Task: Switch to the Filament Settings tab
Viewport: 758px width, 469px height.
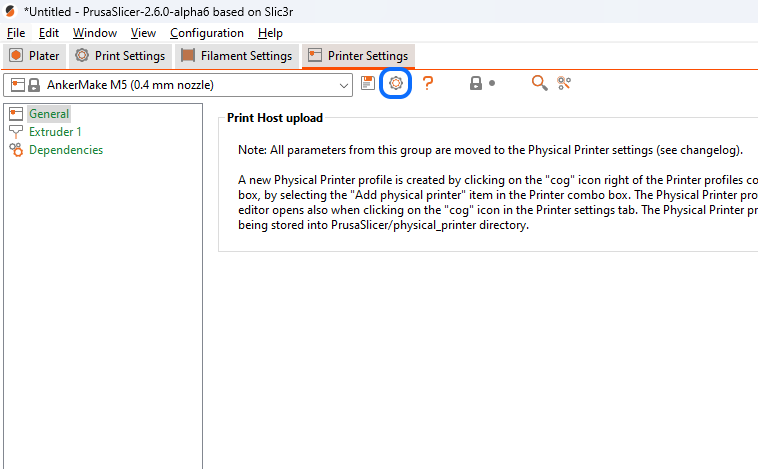Action: pos(237,56)
